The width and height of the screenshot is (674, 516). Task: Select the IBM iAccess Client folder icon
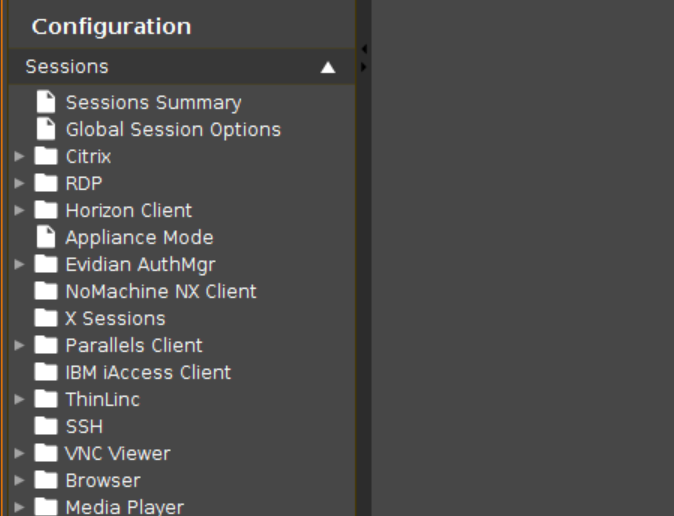(x=46, y=372)
